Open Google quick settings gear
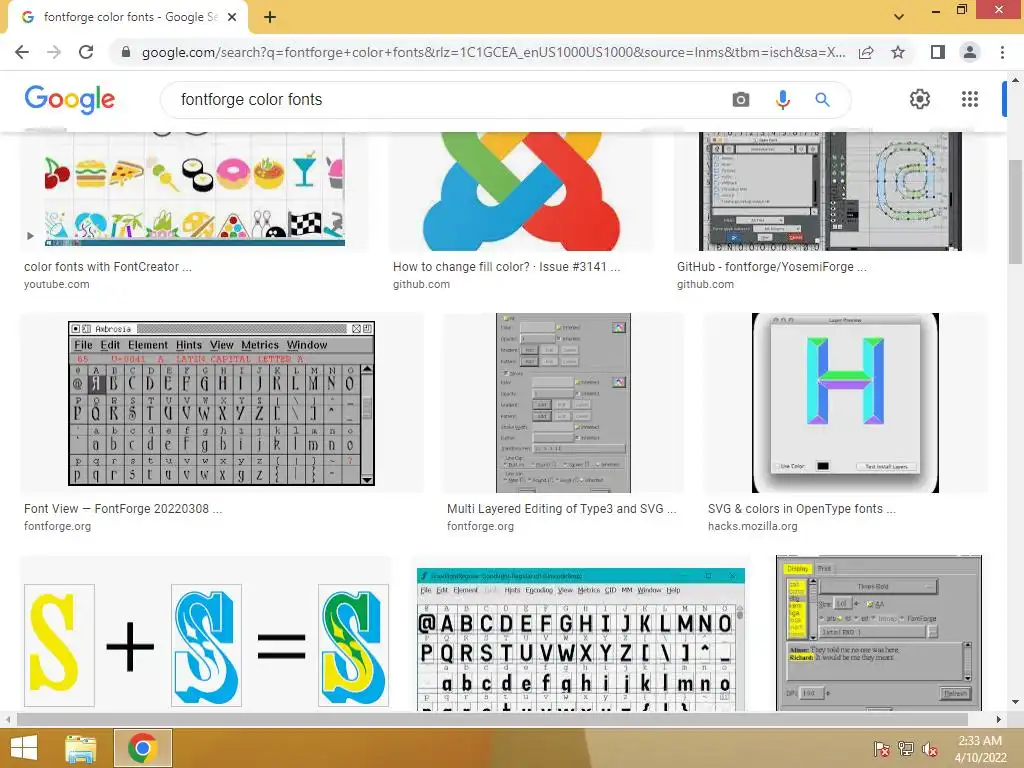The height and width of the screenshot is (768, 1024). tap(920, 99)
